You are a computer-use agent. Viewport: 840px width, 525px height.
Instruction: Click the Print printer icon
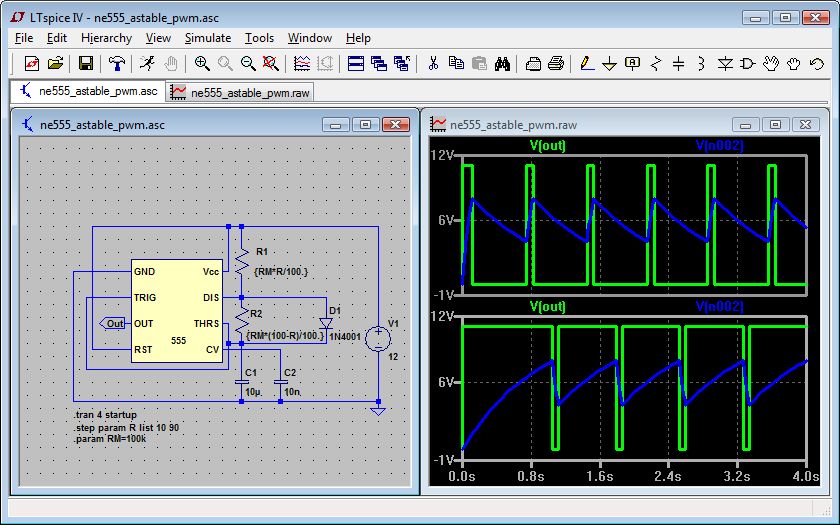click(x=556, y=64)
